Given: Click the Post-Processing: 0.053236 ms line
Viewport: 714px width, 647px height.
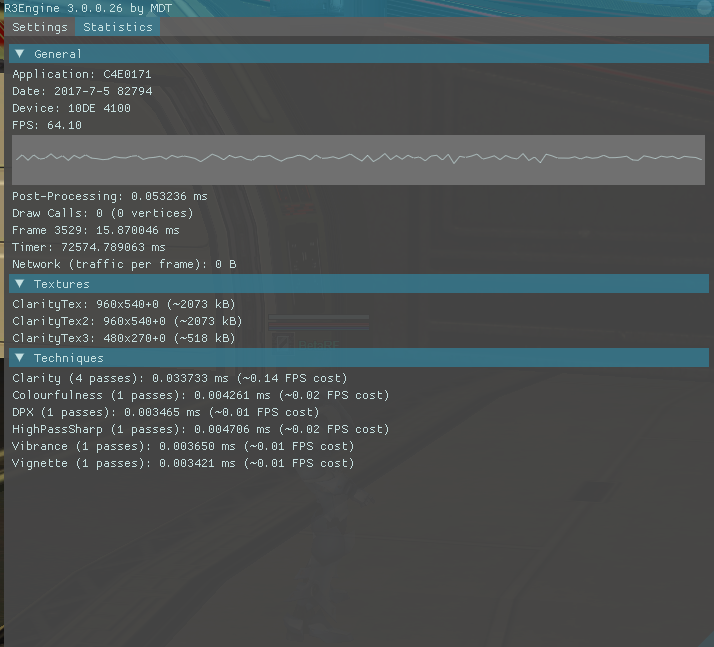Looking at the screenshot, I should (x=110, y=196).
